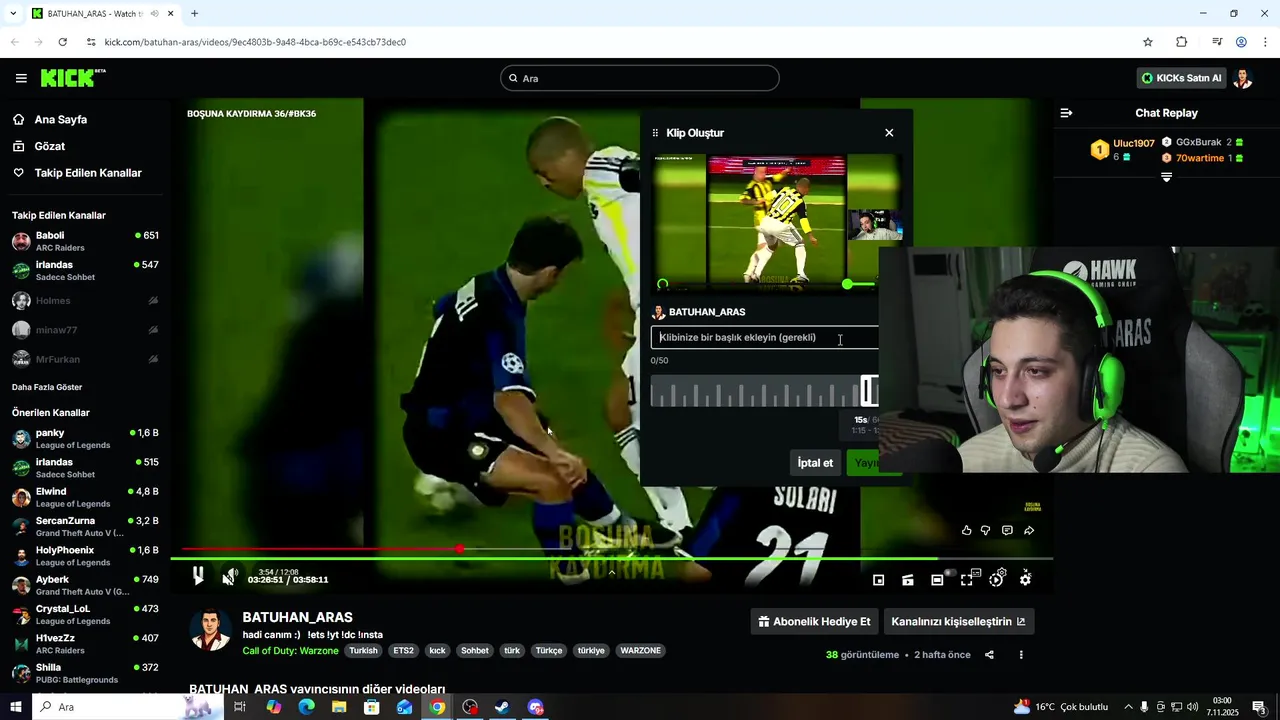The image size is (1280, 720).
Task: Open the irlandas followed channel with 547 viewers
Action: tap(85, 270)
